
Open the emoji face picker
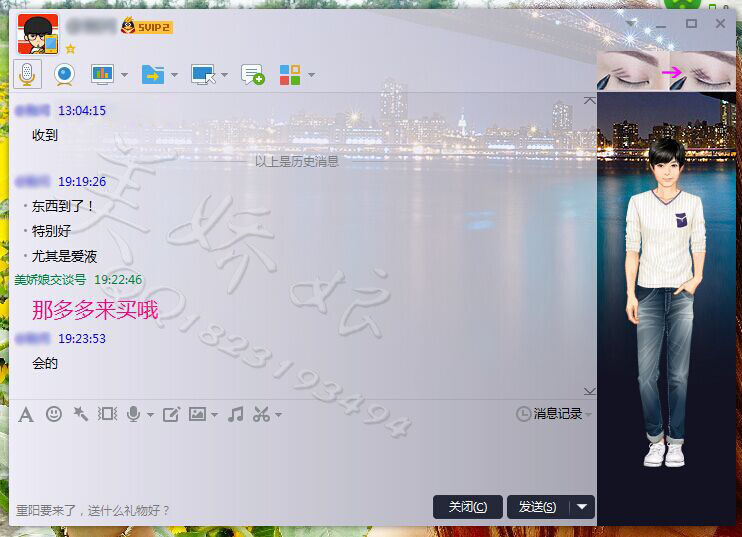pos(54,414)
